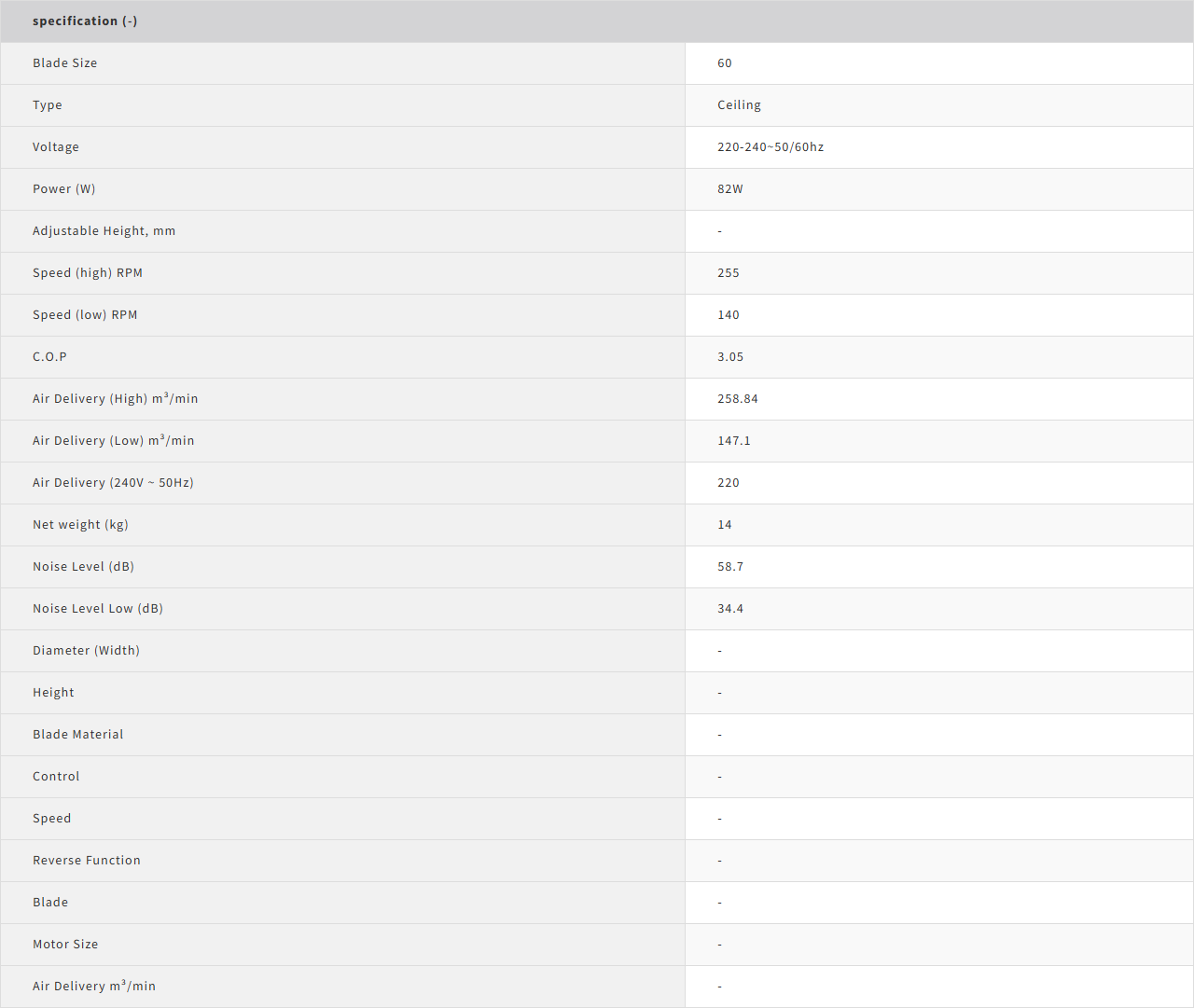The width and height of the screenshot is (1194, 1008).
Task: Click the Adjustable Height, mm label
Action: 104,231
